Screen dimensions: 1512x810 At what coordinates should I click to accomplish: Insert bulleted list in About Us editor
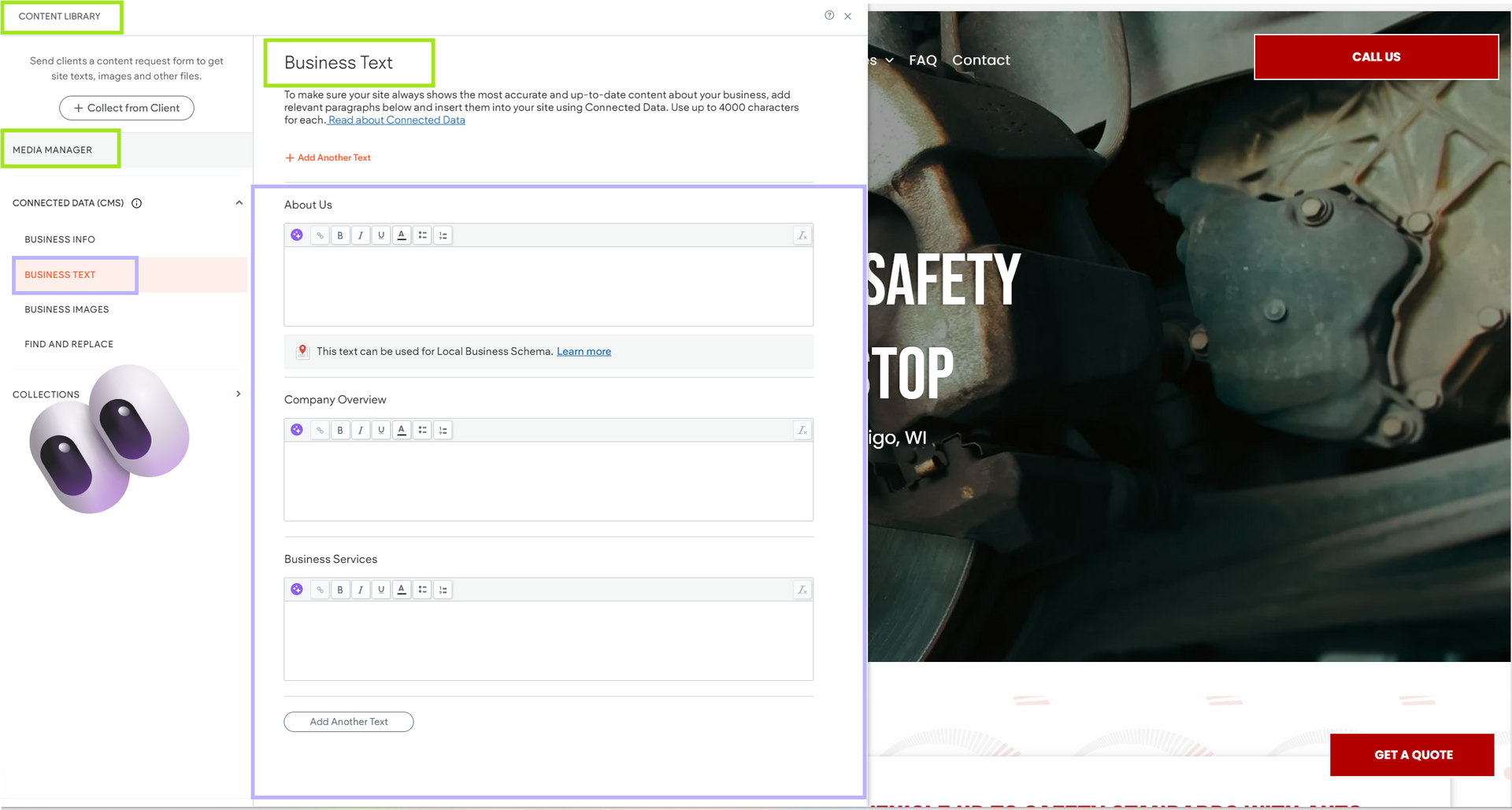422,235
